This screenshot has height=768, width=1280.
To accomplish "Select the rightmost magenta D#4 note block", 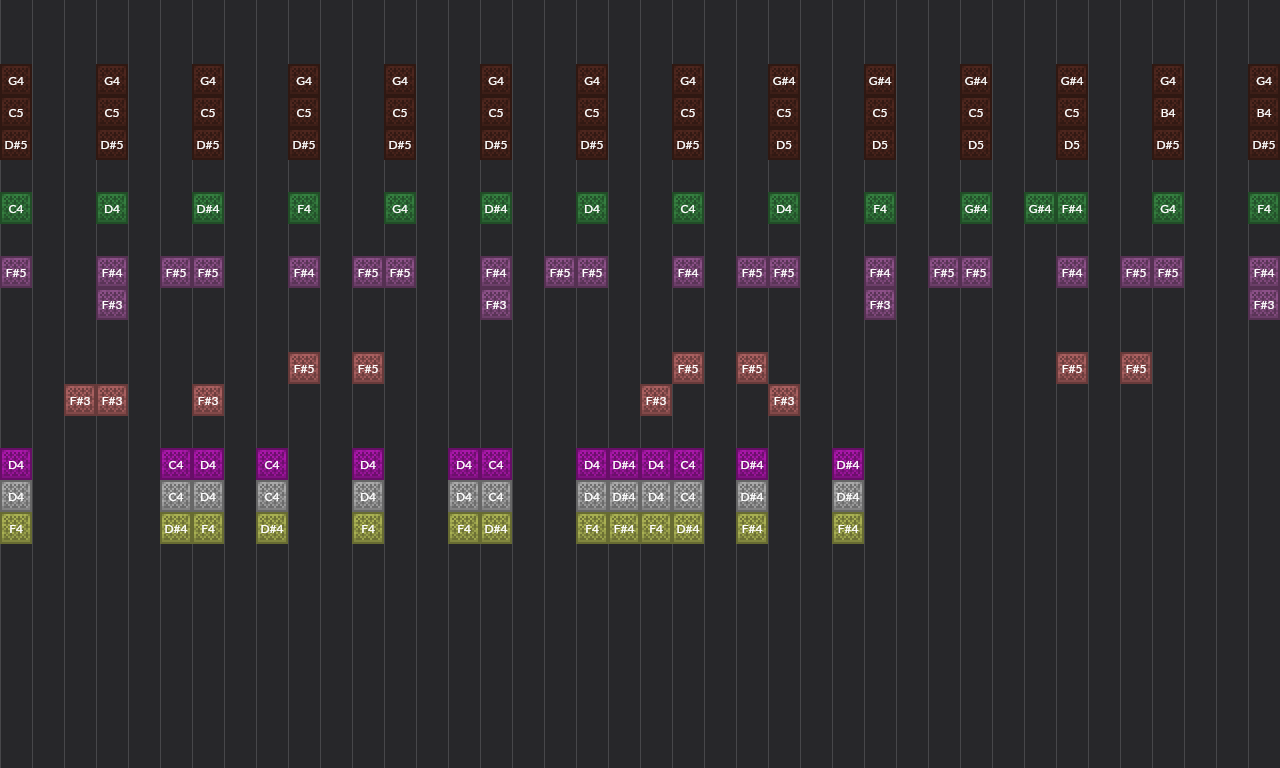I will [848, 465].
